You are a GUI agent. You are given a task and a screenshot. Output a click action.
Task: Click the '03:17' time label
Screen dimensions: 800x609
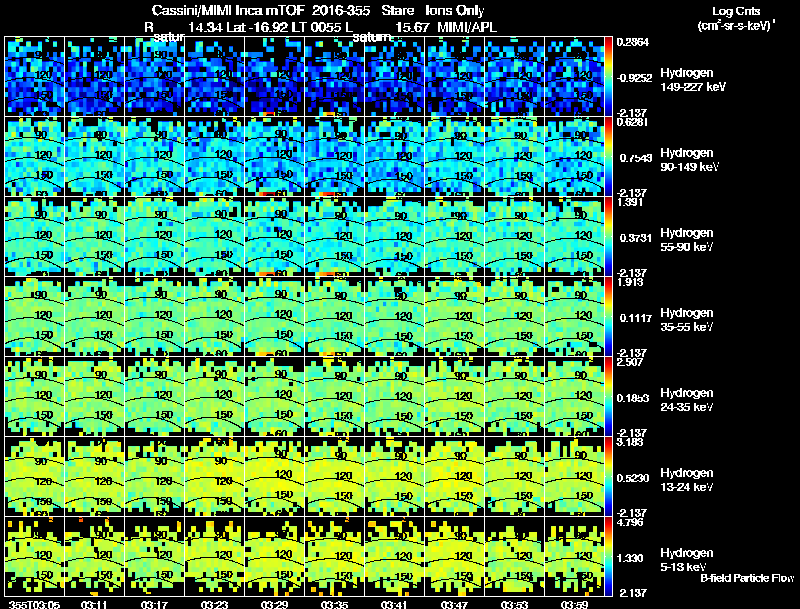pos(155,605)
